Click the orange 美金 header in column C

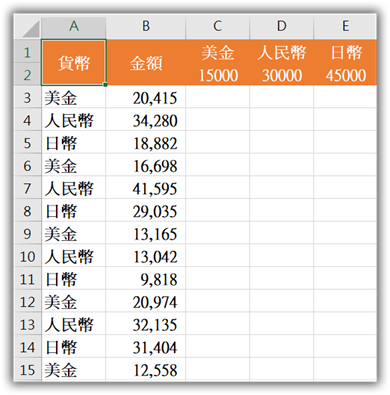pyautogui.click(x=217, y=52)
